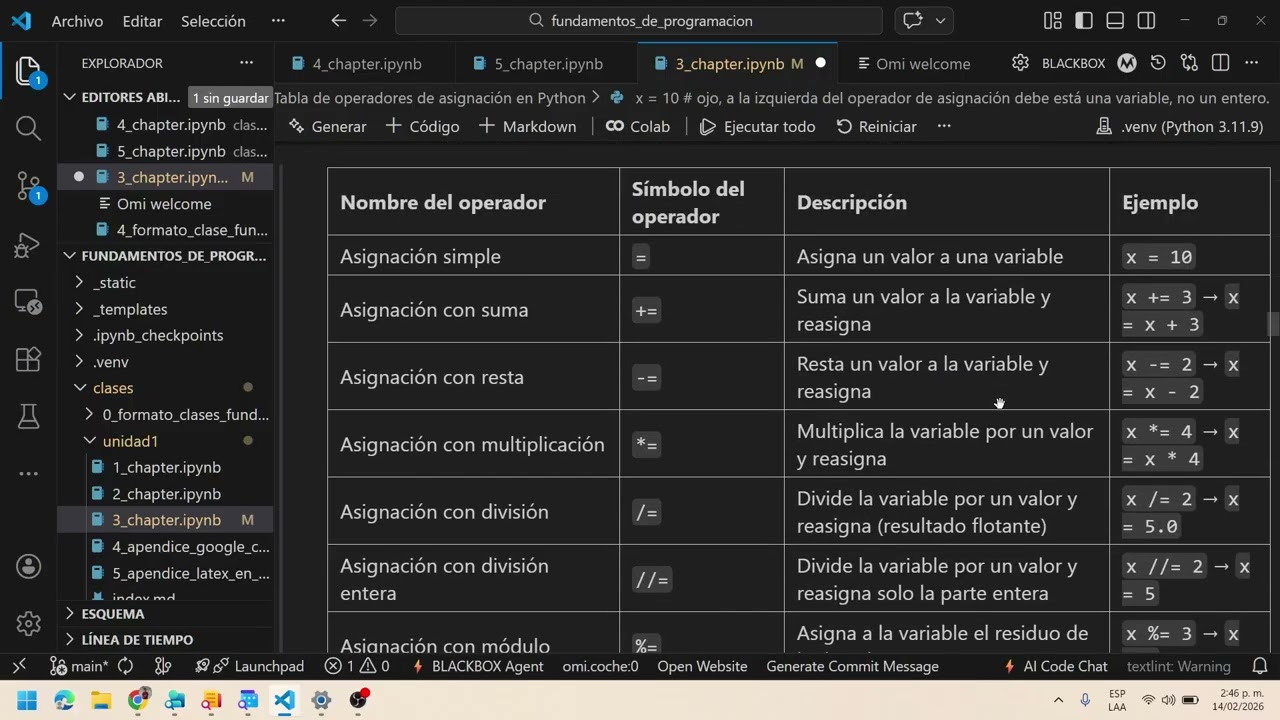Open notifications bell in status bar
This screenshot has width=1280, height=720.
1260,666
